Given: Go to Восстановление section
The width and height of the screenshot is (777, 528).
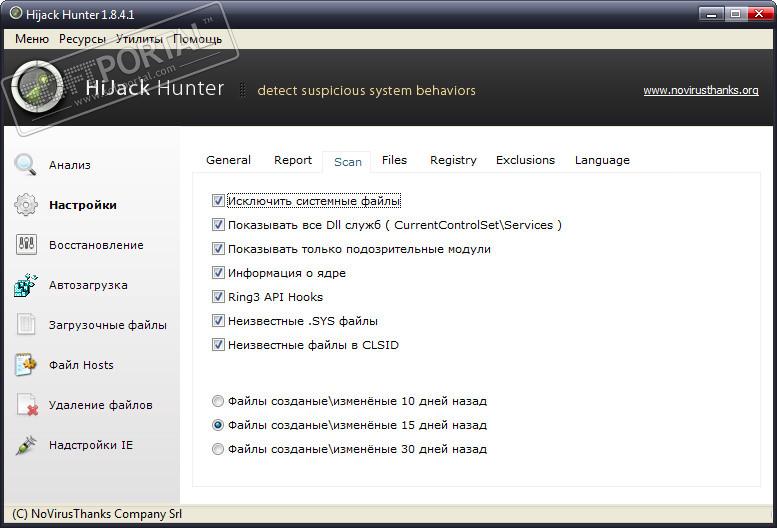Looking at the screenshot, I should [x=96, y=245].
